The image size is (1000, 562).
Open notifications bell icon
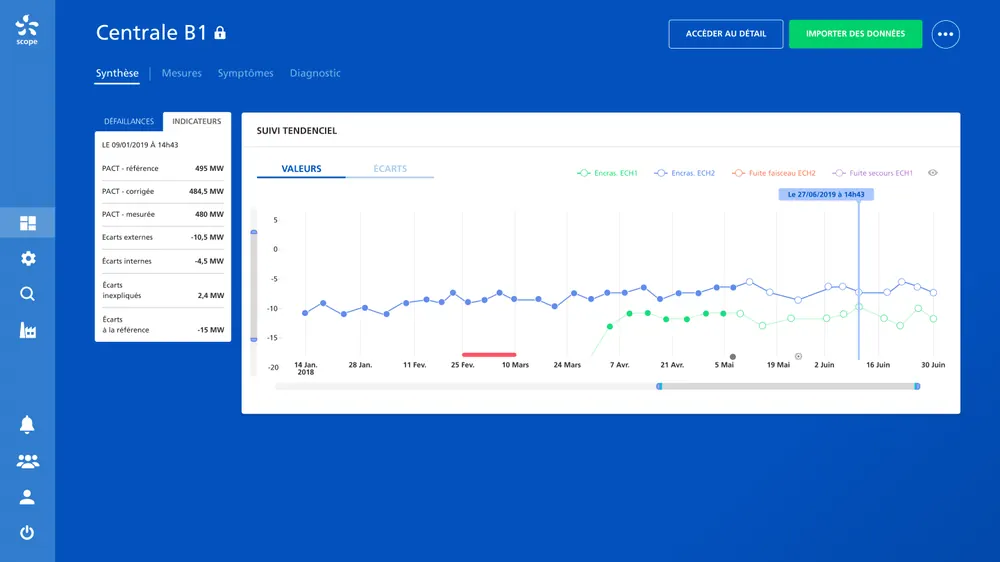click(27, 424)
